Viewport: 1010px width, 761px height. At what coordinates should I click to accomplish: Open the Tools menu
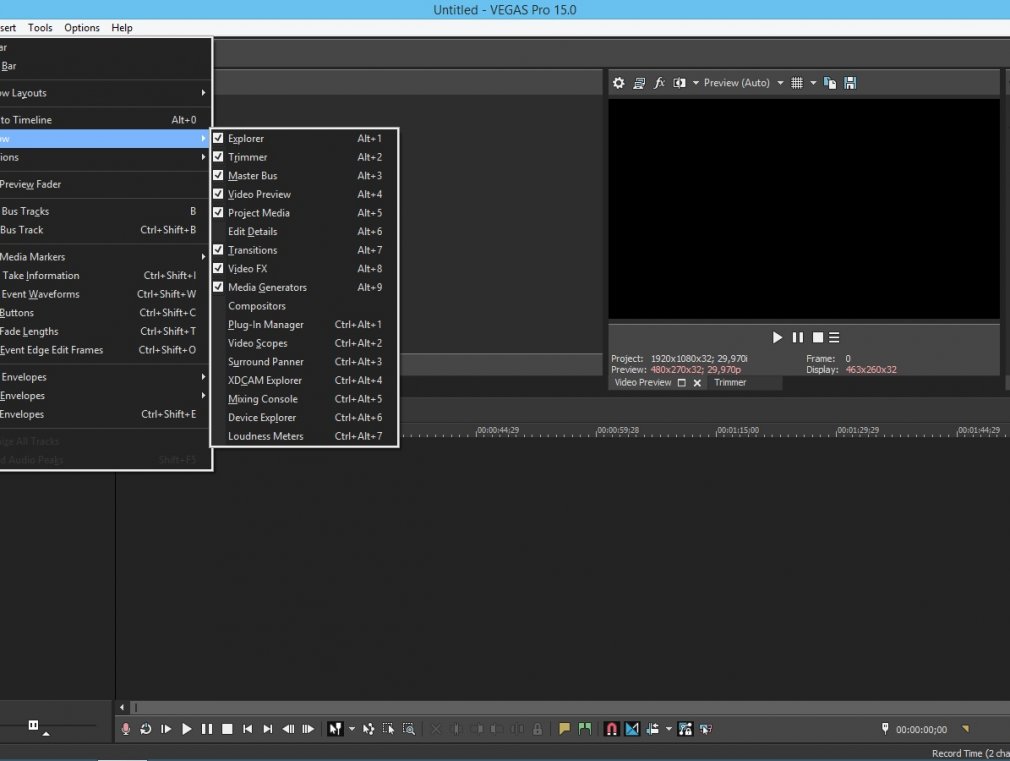(x=40, y=28)
